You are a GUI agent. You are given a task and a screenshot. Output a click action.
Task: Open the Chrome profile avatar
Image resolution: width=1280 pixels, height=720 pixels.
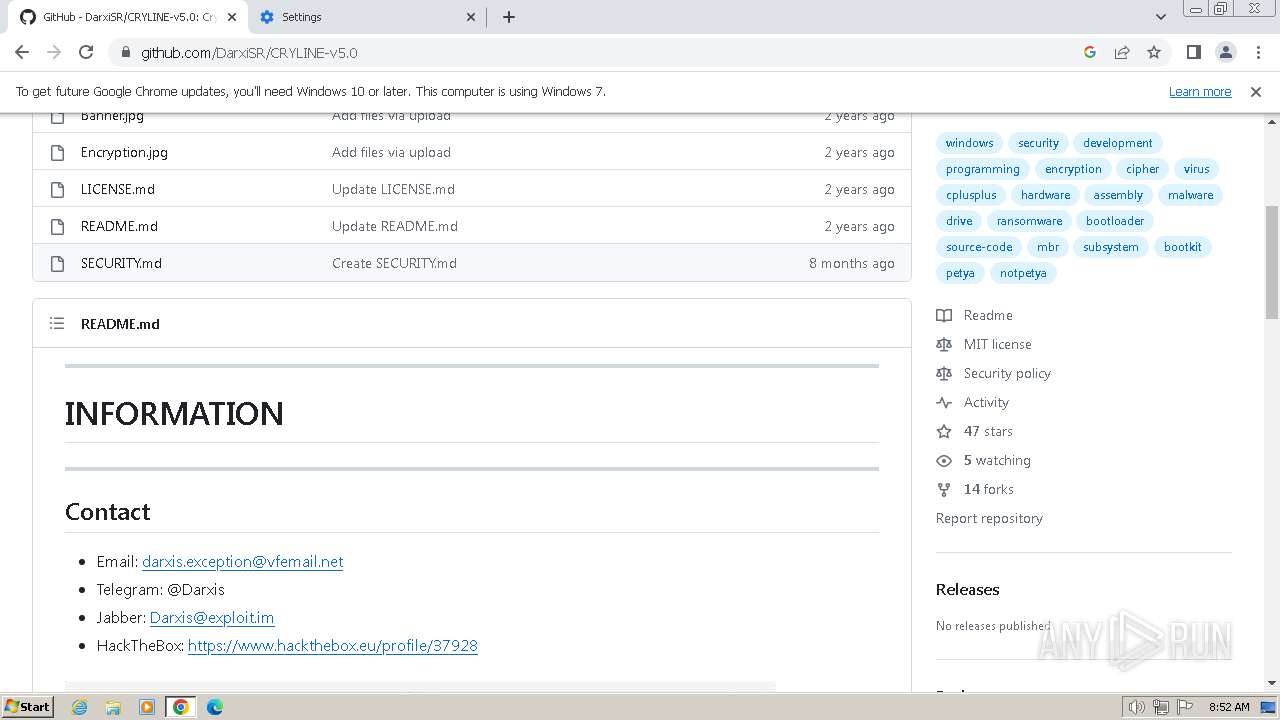(1226, 52)
